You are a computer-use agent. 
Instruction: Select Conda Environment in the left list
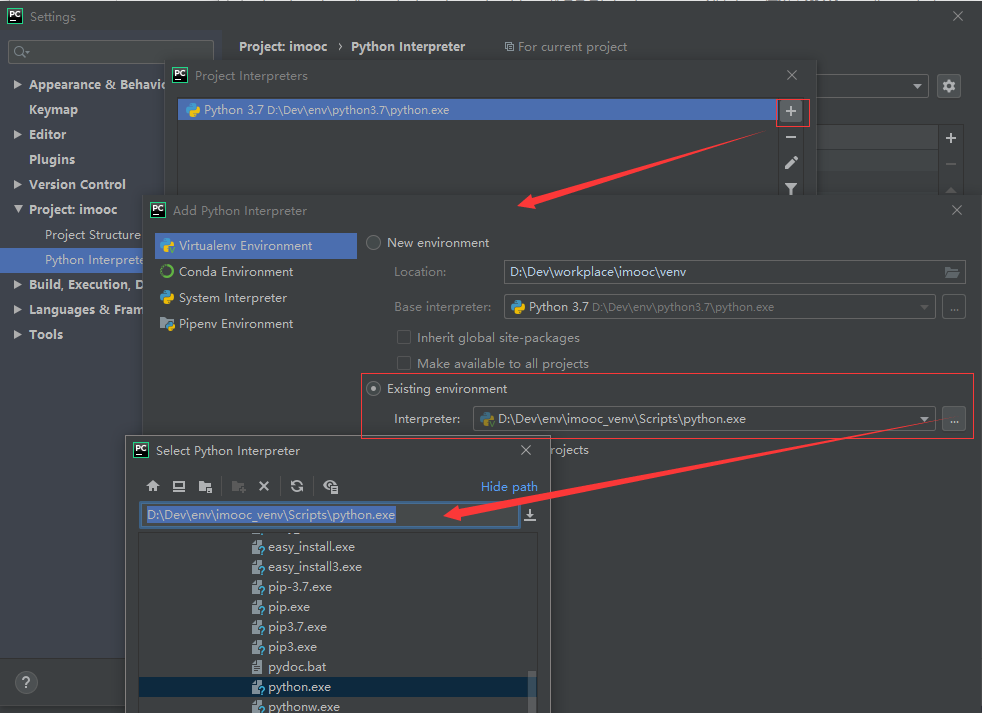(256, 272)
